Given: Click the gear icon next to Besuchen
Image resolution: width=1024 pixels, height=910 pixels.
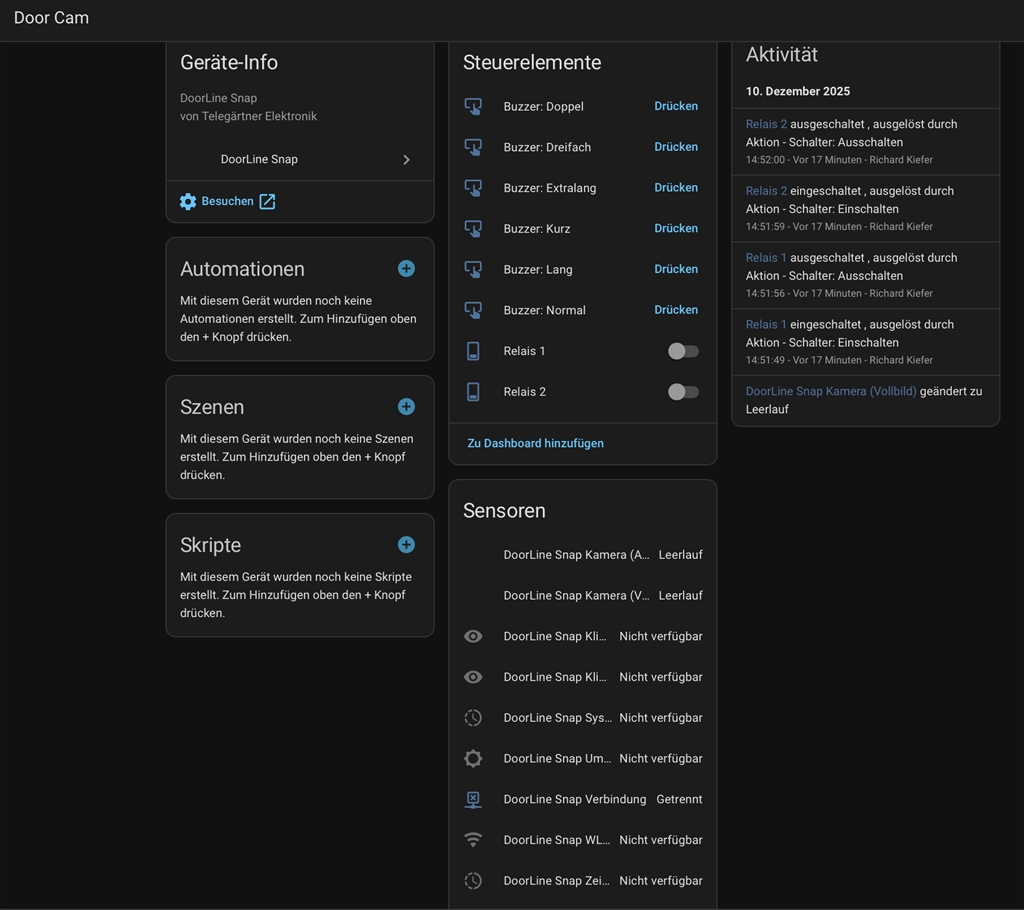Looking at the screenshot, I should [x=188, y=202].
